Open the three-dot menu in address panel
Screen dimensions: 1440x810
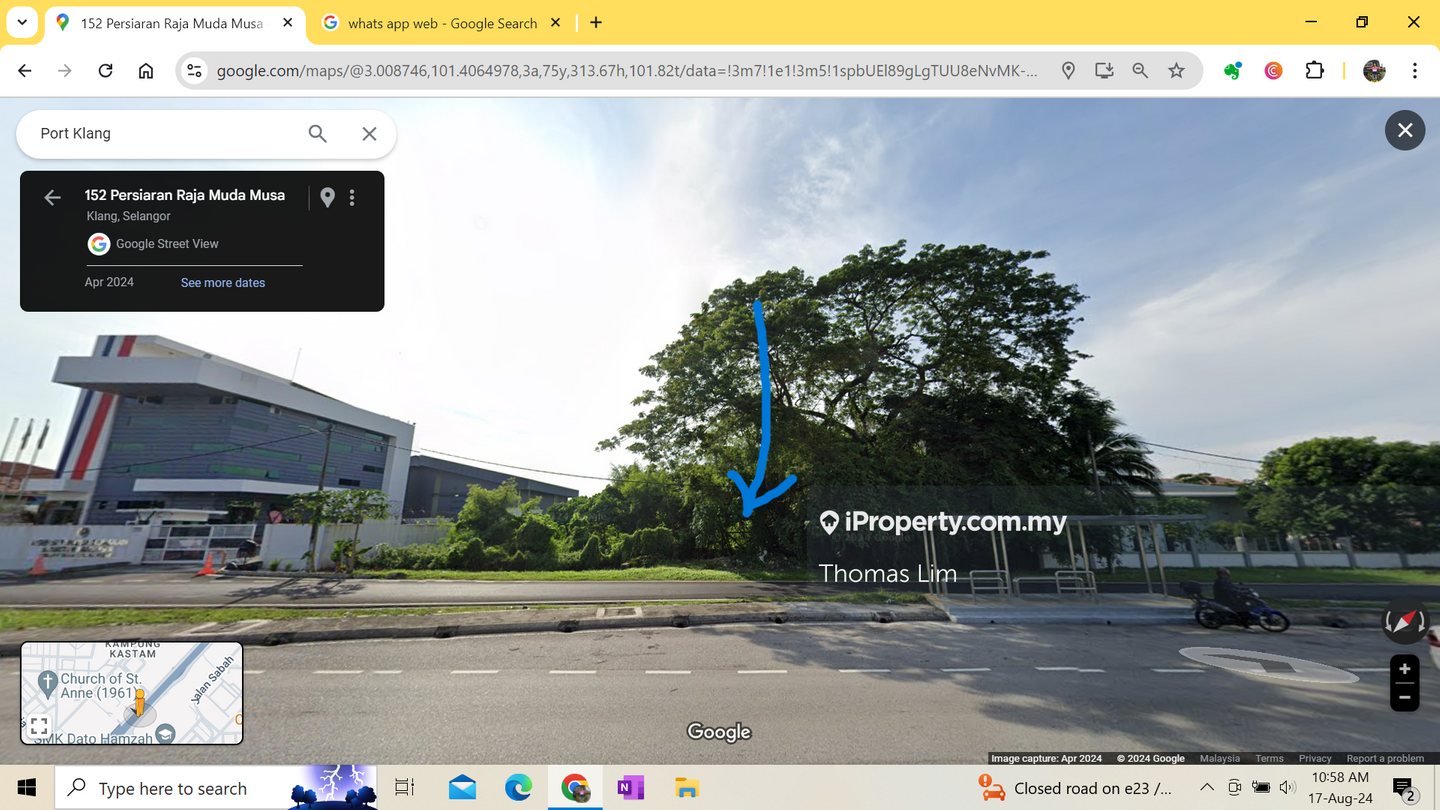point(352,198)
